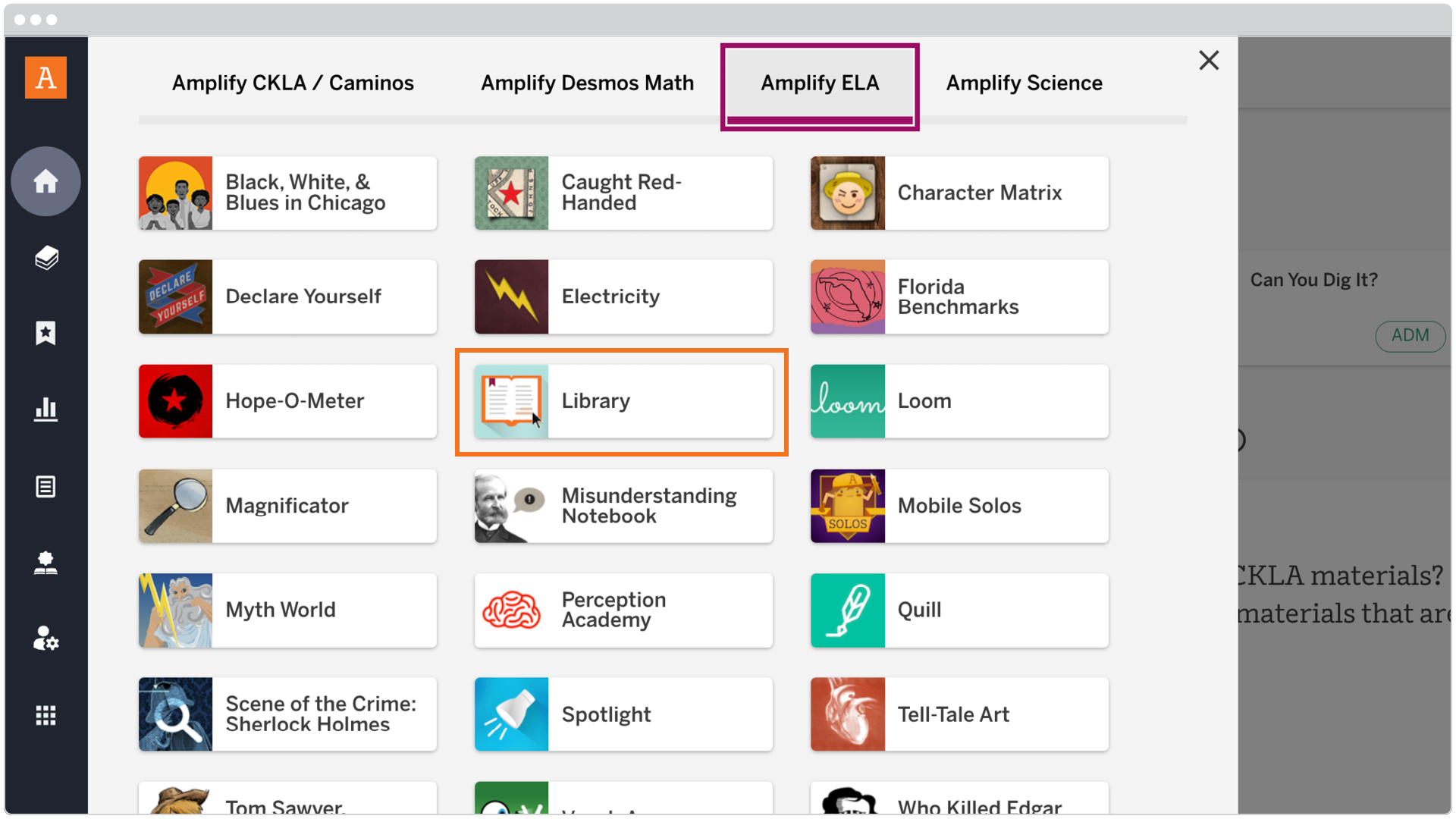Select the Home icon in the sidebar
1456x819 pixels.
(x=45, y=181)
